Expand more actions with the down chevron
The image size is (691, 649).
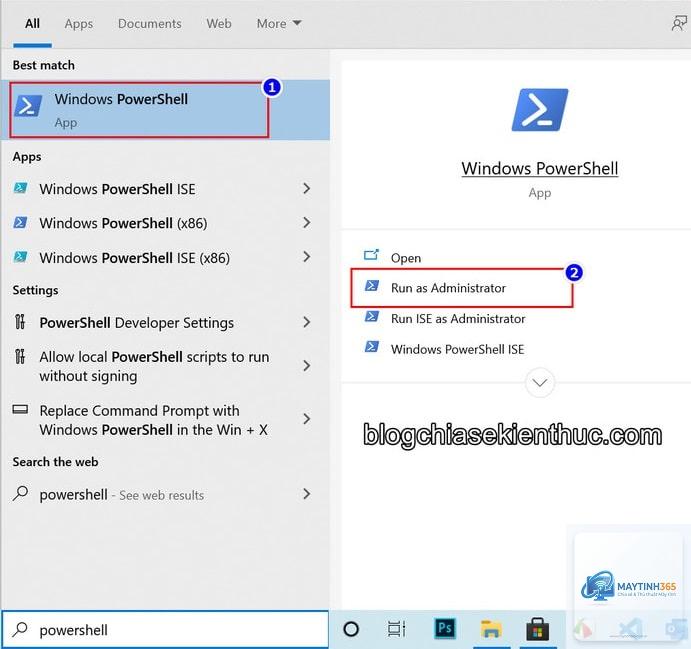[540, 382]
